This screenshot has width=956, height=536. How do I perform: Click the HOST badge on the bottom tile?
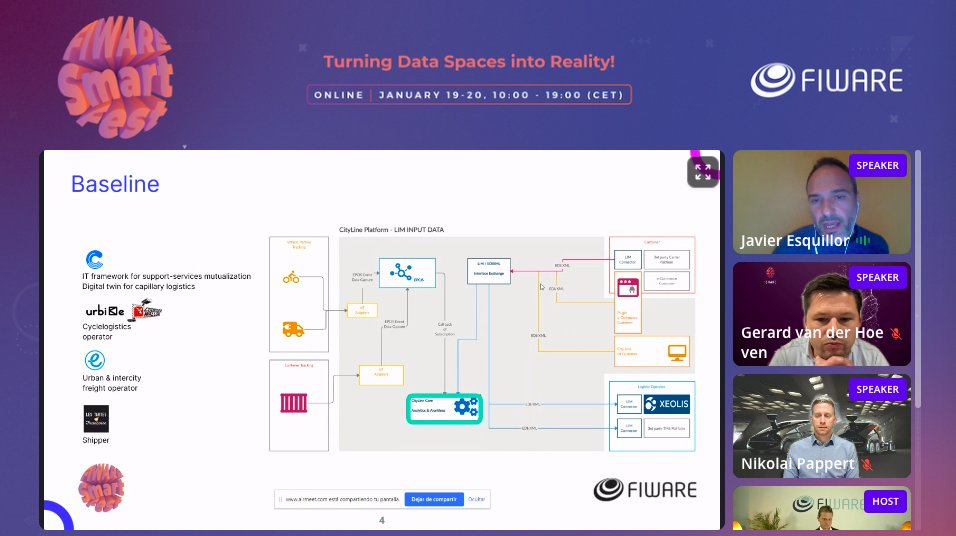885,502
